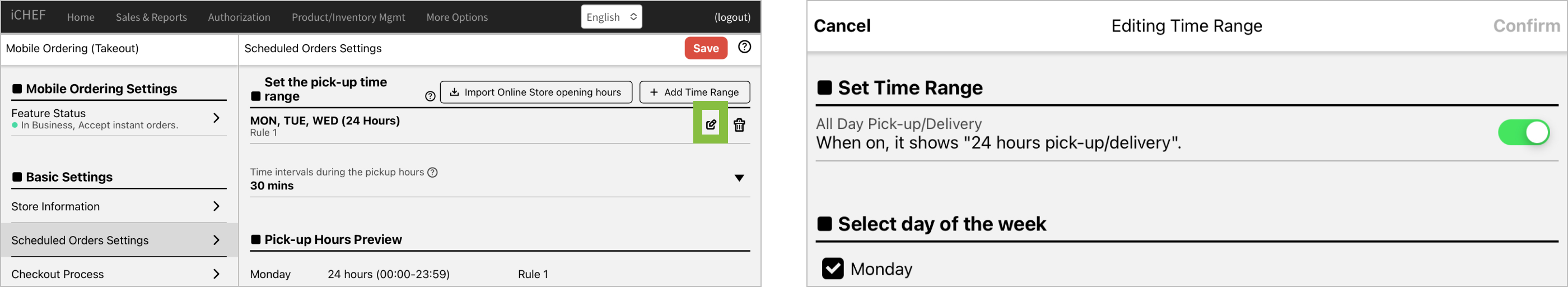Click the iCHEF logo
The height and width of the screenshot is (287, 1568).
[28, 15]
